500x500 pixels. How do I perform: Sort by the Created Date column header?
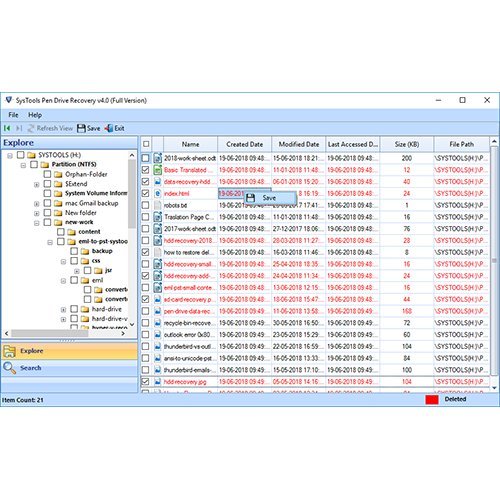point(245,144)
